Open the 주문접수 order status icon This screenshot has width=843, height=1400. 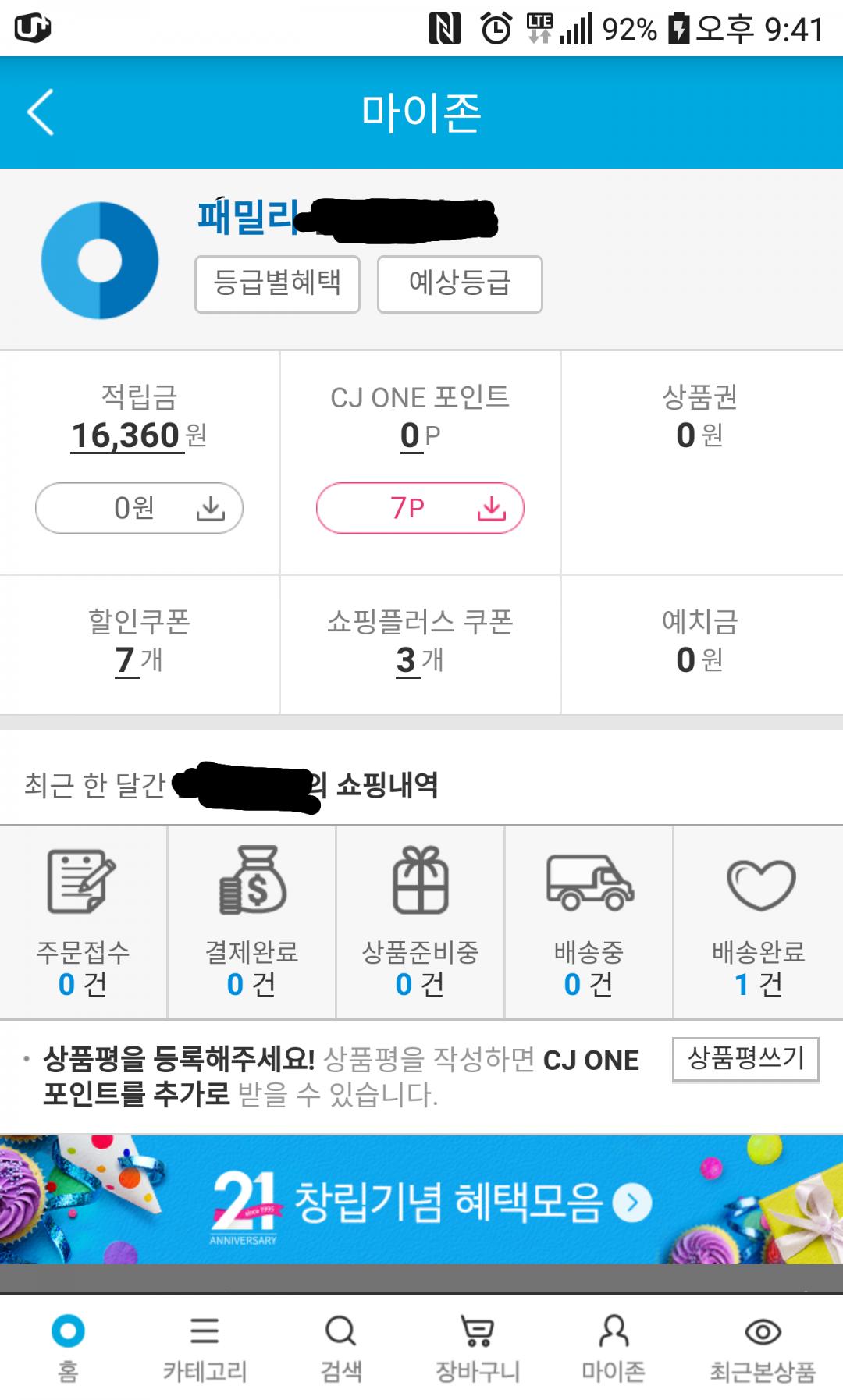coord(82,881)
